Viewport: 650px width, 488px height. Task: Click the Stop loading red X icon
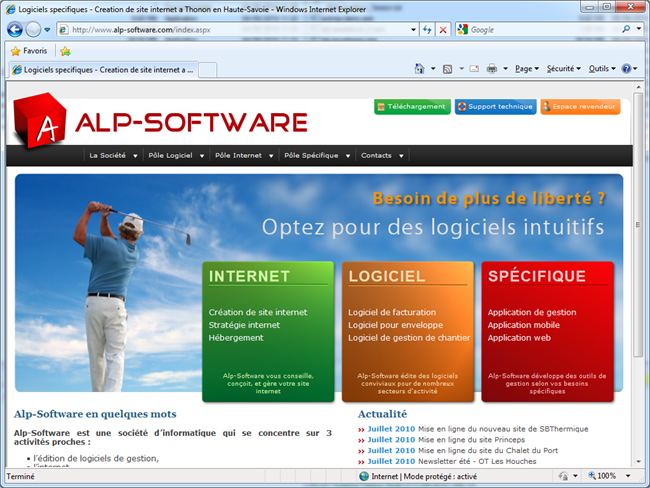point(443,30)
